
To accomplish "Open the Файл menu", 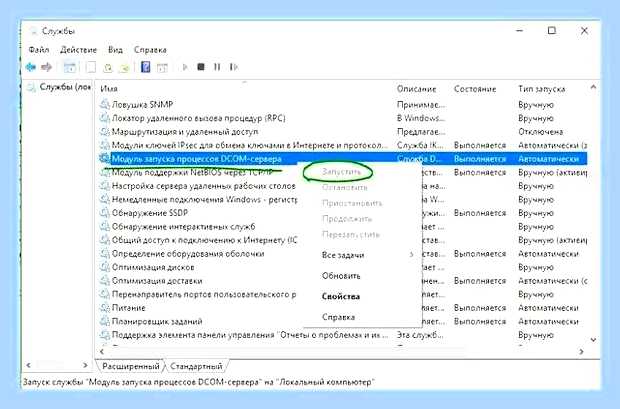I will 39,50.
